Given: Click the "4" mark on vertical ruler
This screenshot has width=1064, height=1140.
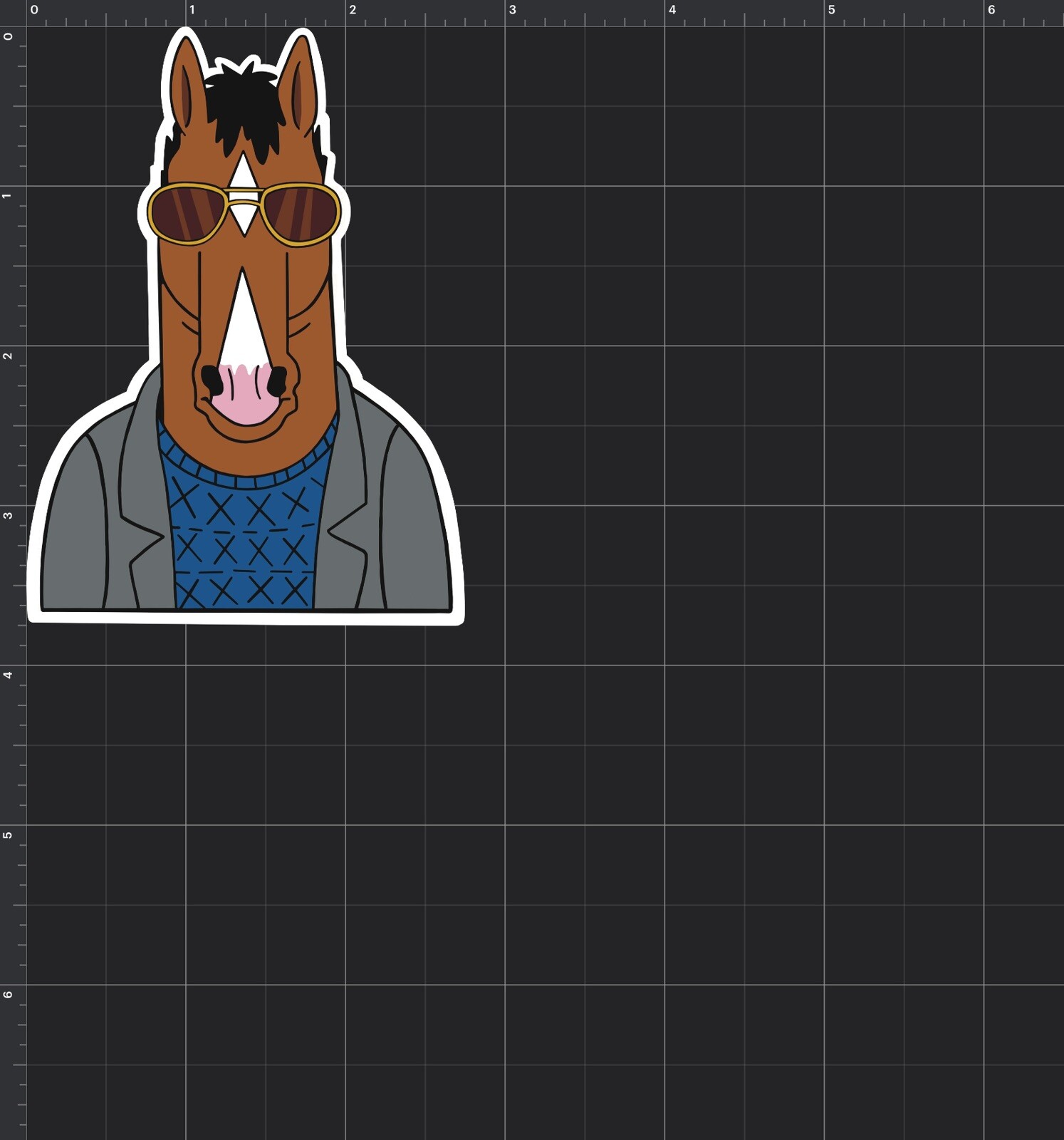Looking at the screenshot, I should click(8, 675).
